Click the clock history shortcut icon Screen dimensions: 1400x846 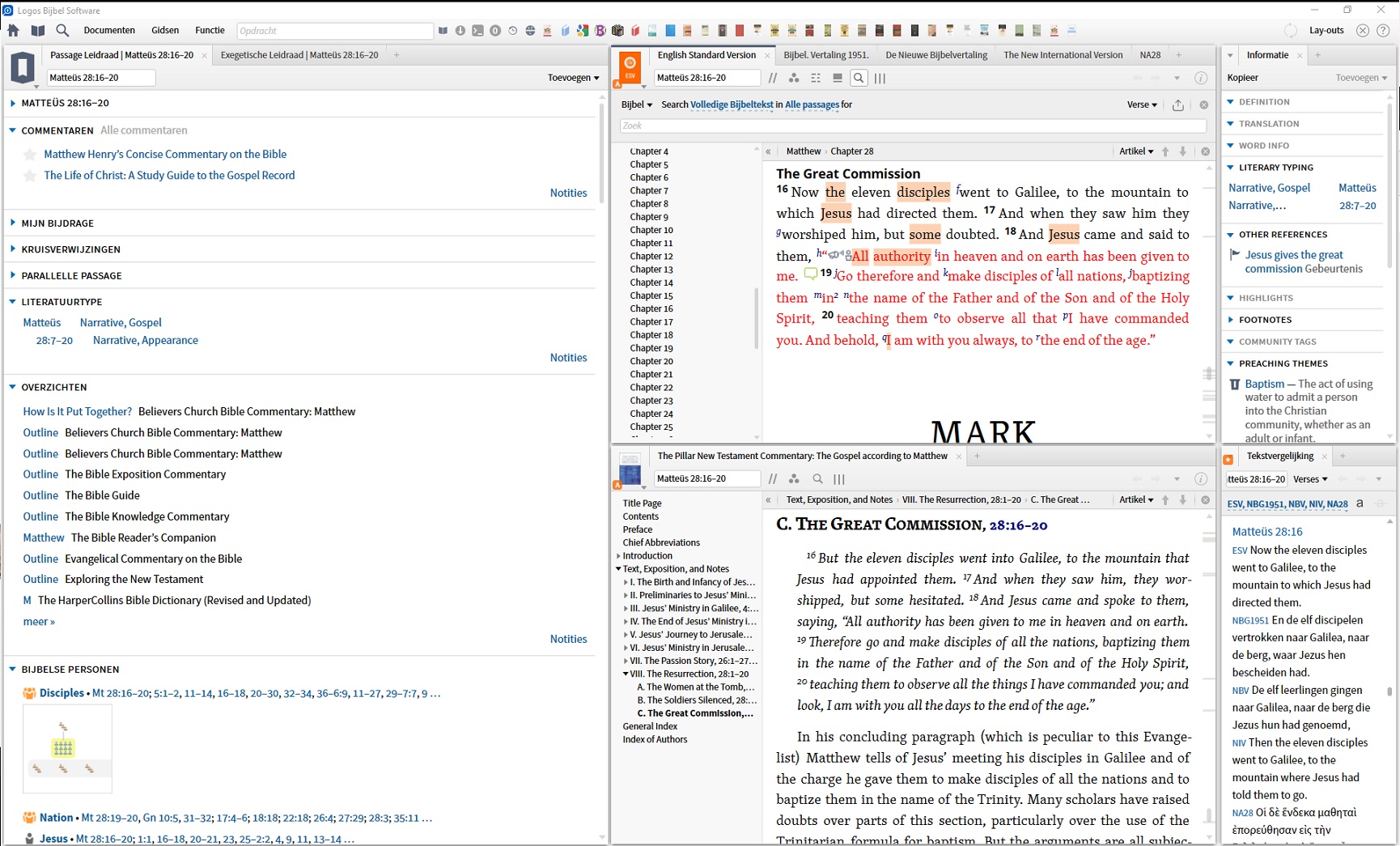tap(513, 31)
